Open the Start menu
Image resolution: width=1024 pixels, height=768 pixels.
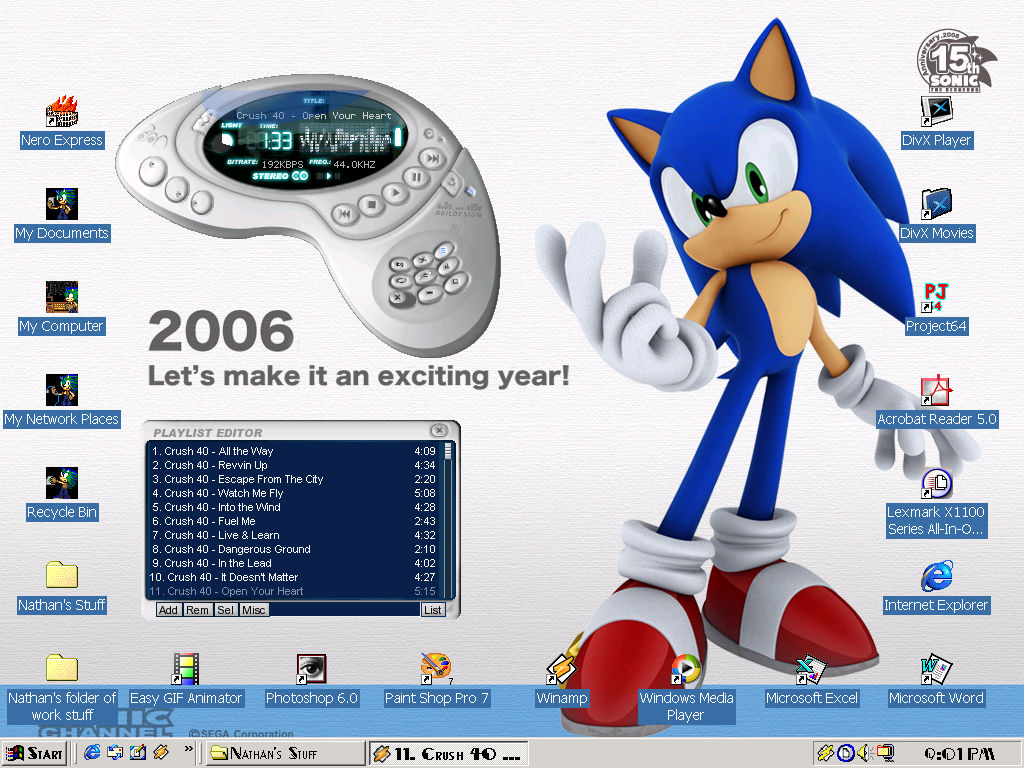[x=34, y=753]
